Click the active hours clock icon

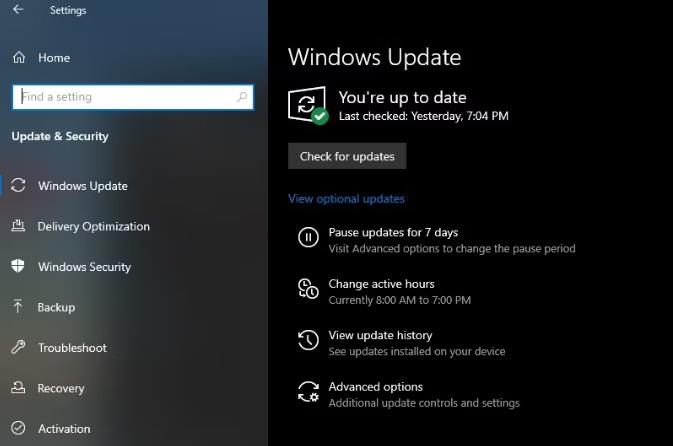click(308, 288)
